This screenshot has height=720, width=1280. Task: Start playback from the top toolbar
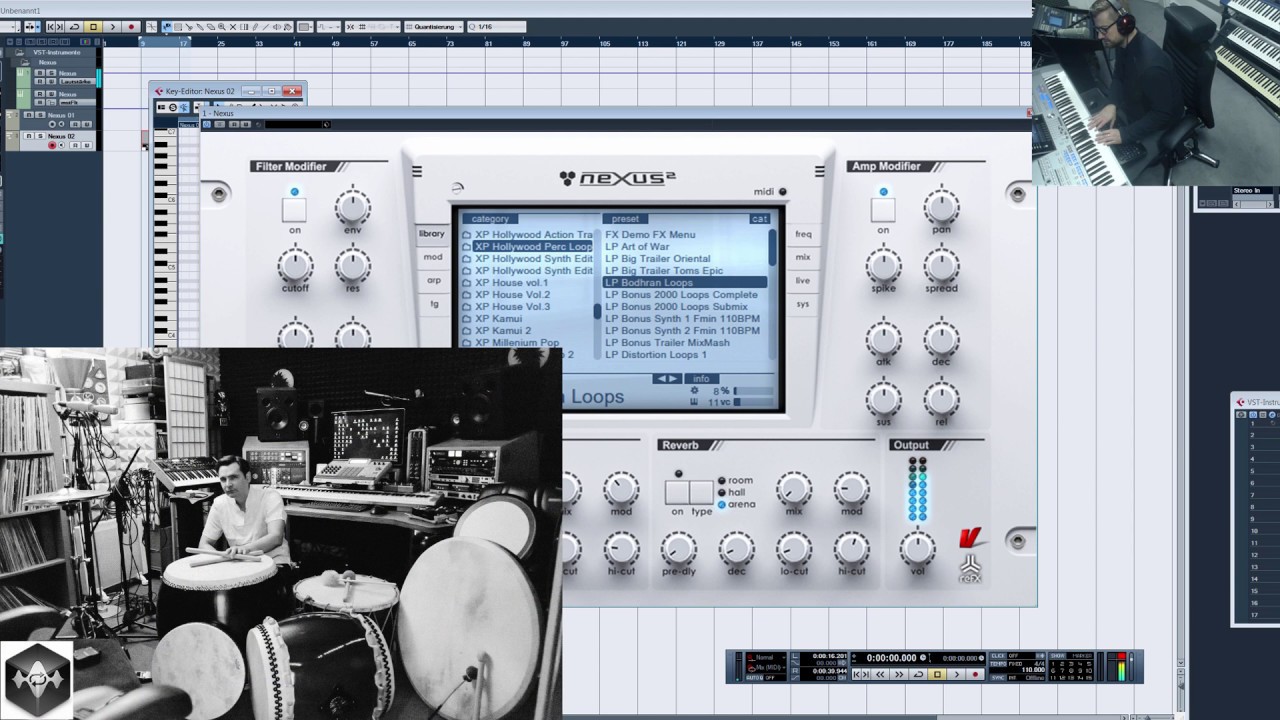pyautogui.click(x=113, y=27)
